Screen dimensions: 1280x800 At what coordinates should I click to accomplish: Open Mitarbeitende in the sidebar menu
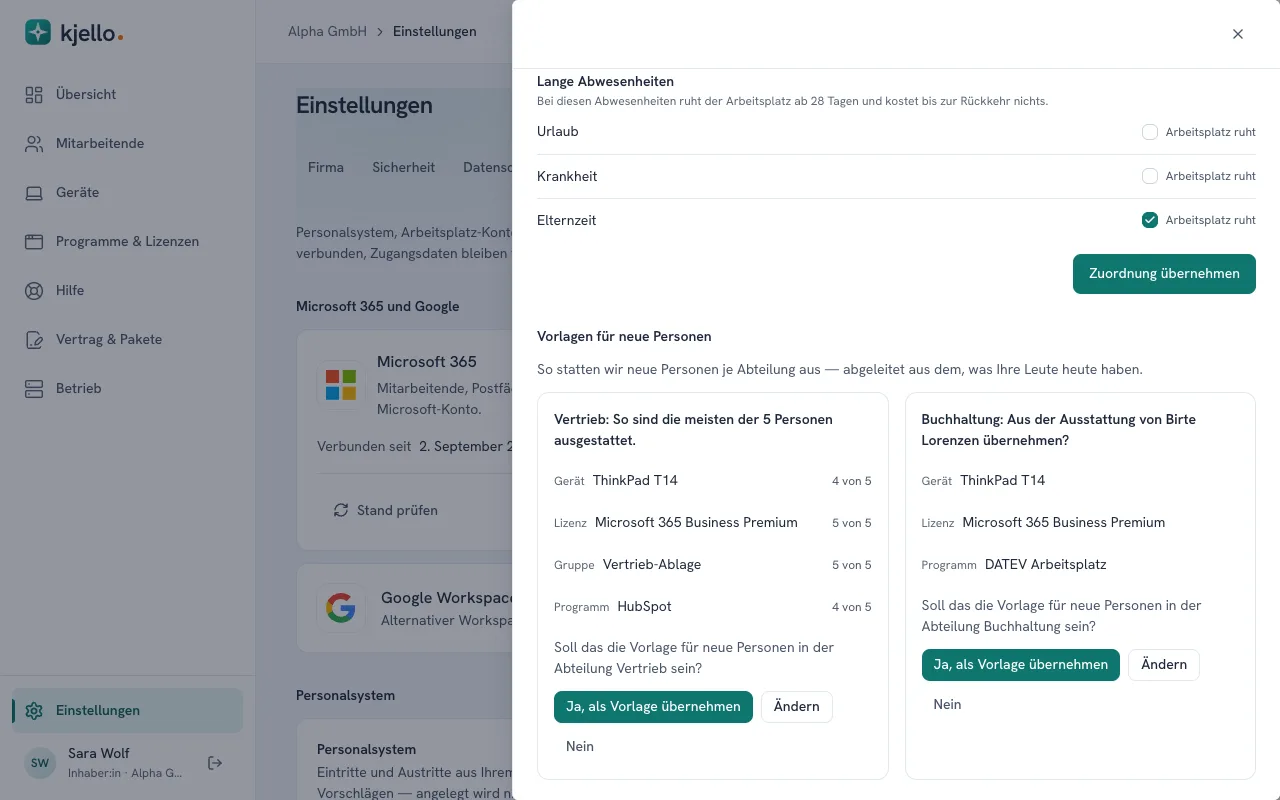click(x=127, y=144)
